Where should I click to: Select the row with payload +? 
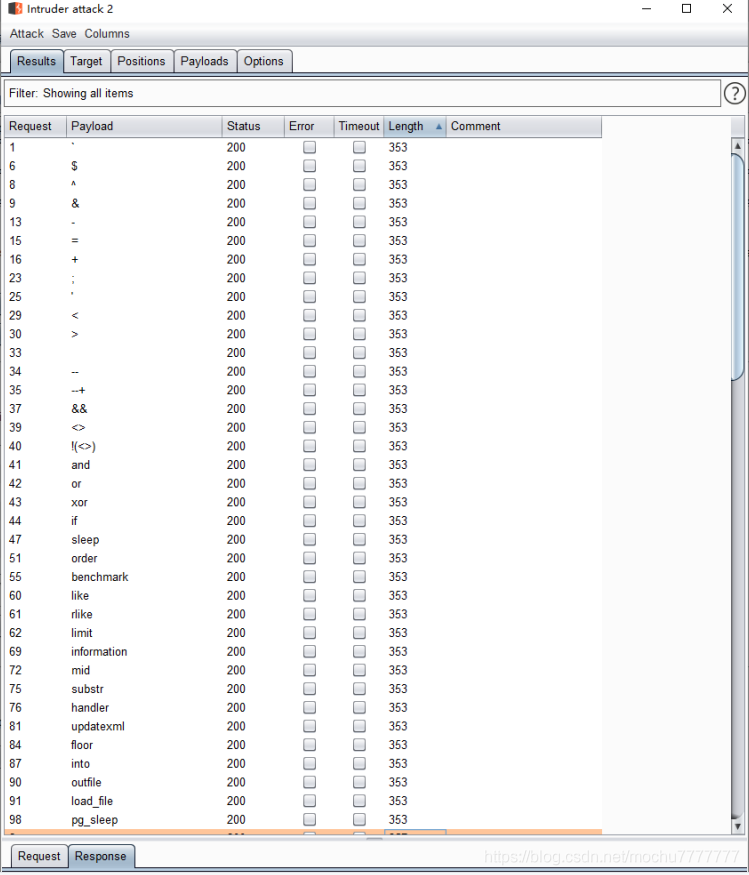click(303, 259)
